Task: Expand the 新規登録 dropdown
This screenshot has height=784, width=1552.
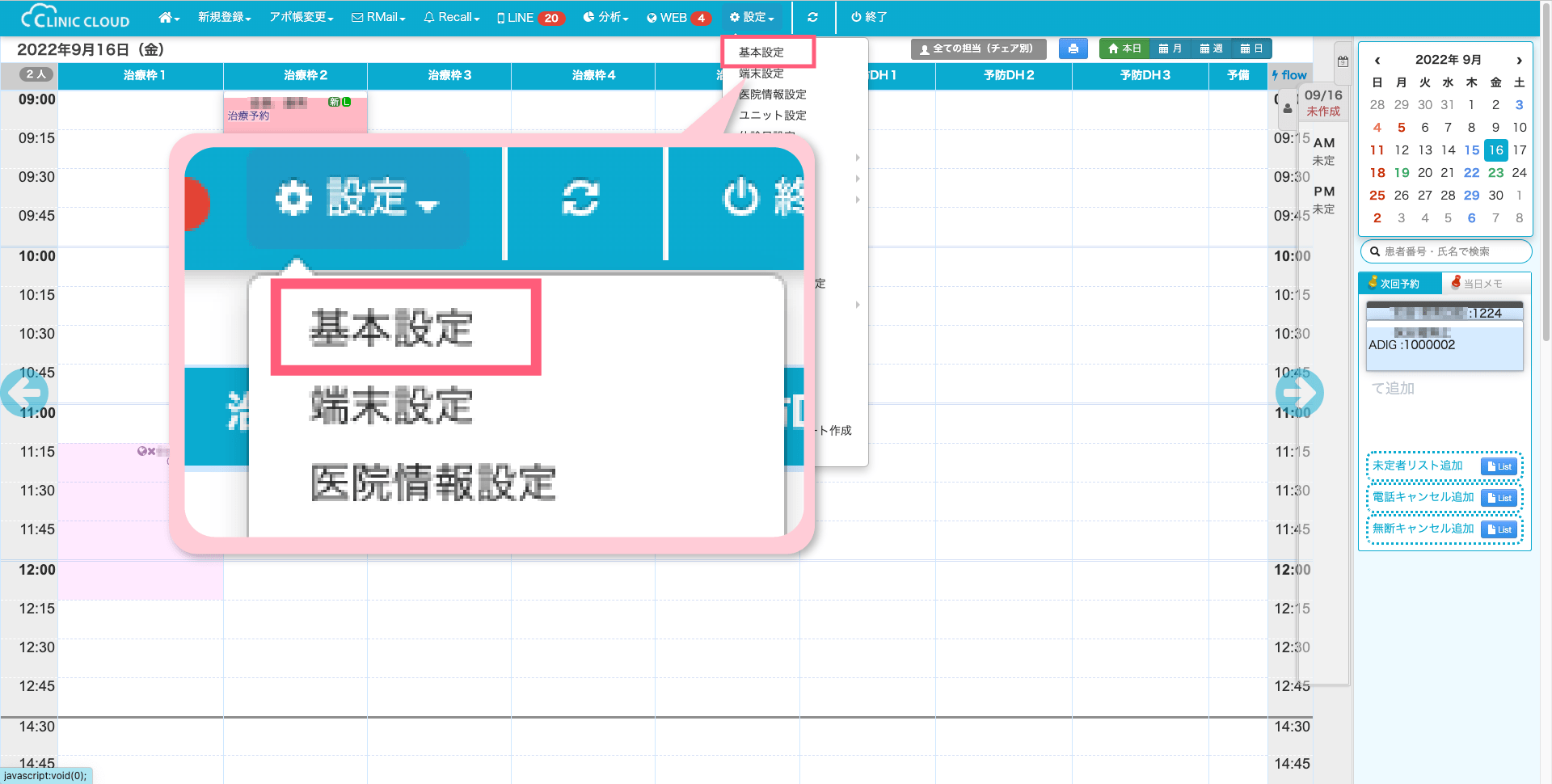Action: [x=224, y=17]
